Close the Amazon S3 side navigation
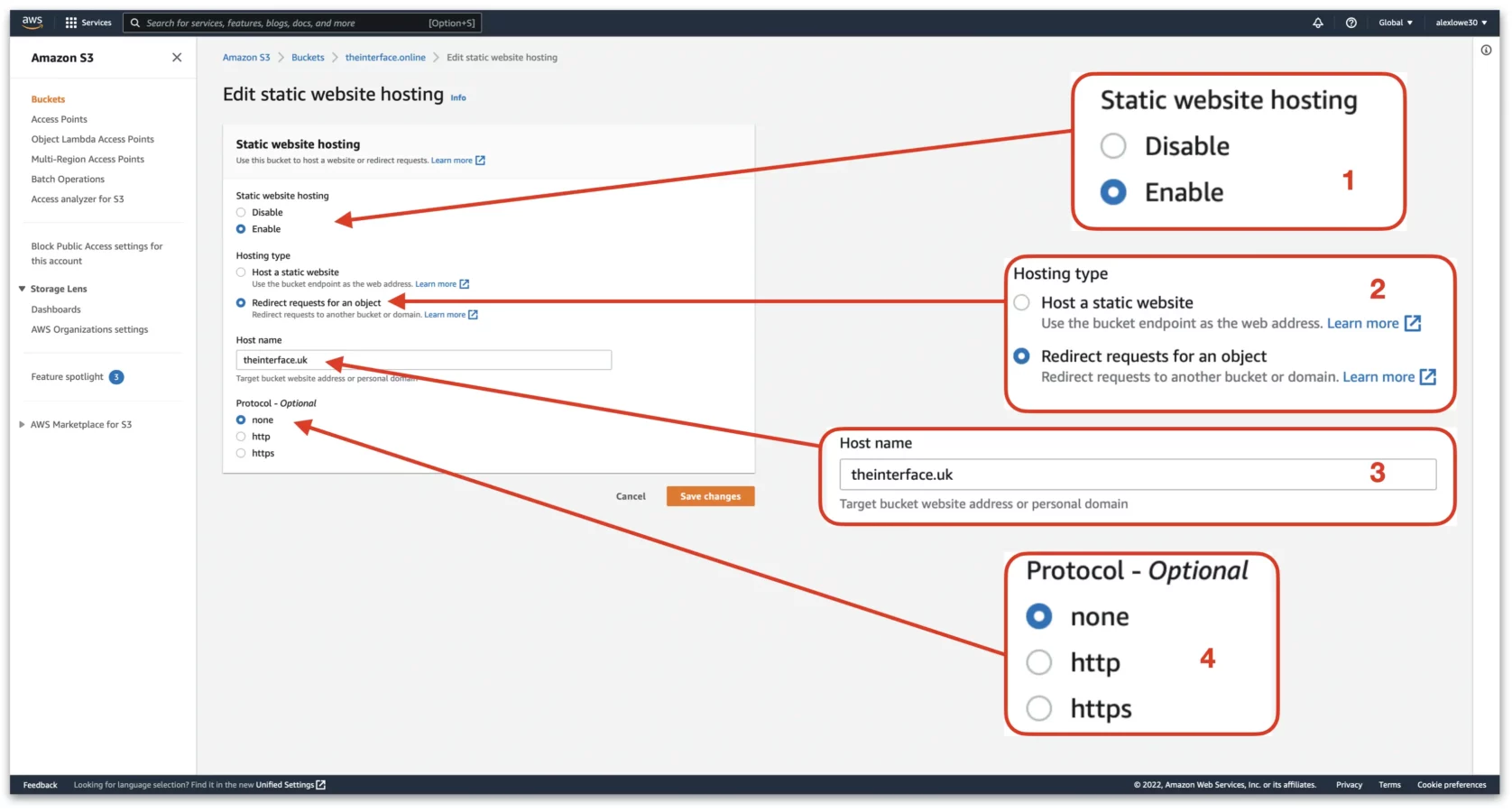 point(177,58)
